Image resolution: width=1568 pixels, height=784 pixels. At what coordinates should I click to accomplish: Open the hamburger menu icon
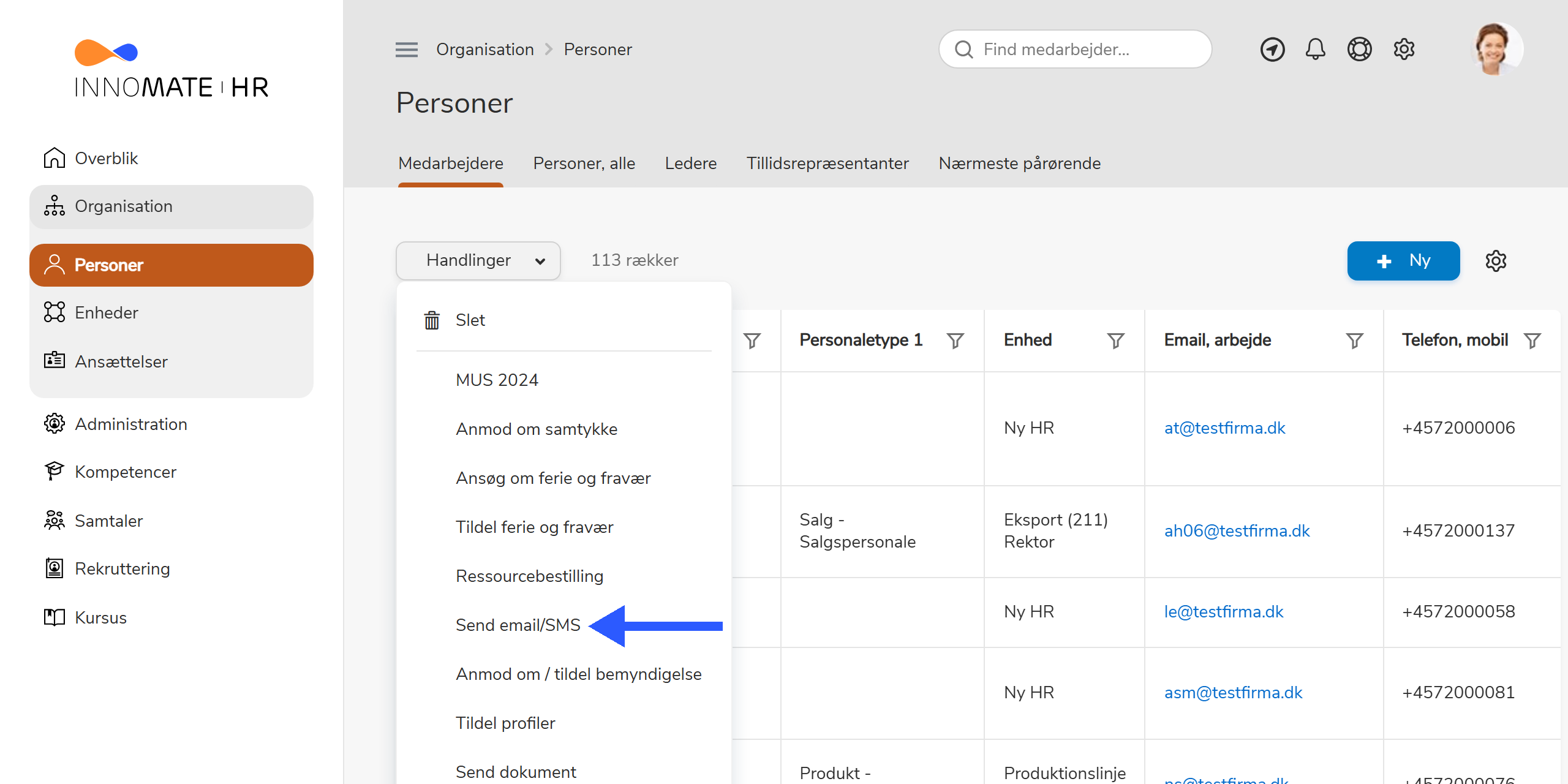pos(406,49)
